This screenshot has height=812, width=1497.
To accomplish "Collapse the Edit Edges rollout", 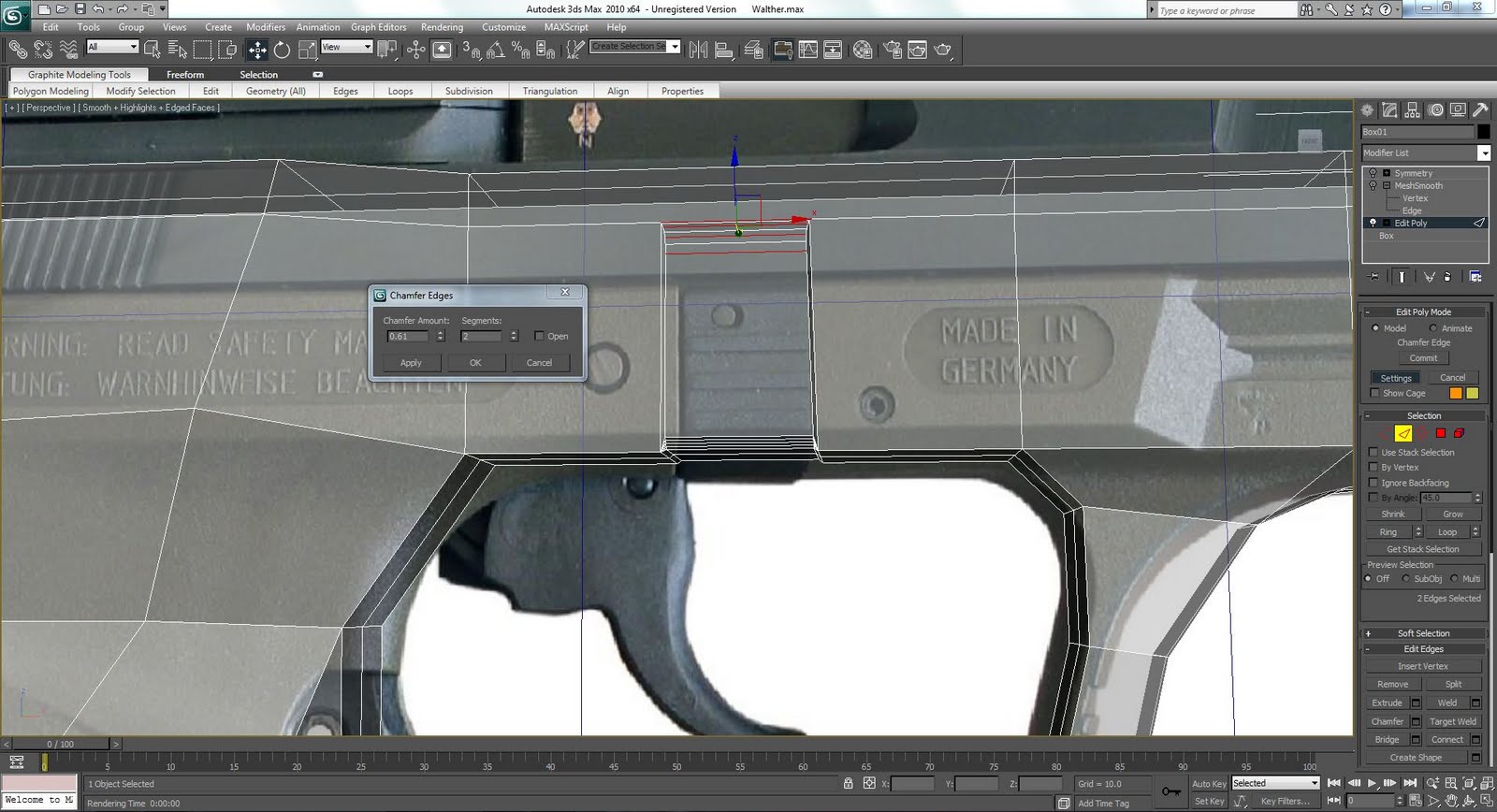I will (x=1422, y=649).
